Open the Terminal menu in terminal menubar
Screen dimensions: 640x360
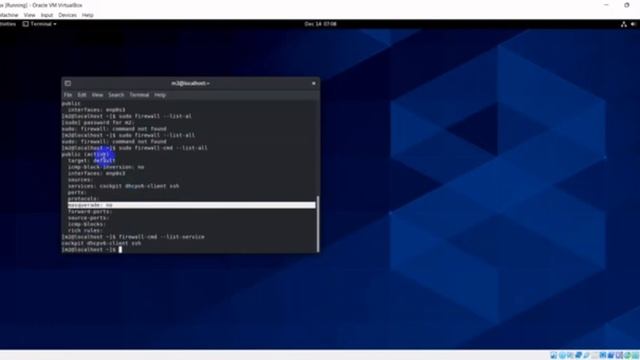[x=139, y=95]
